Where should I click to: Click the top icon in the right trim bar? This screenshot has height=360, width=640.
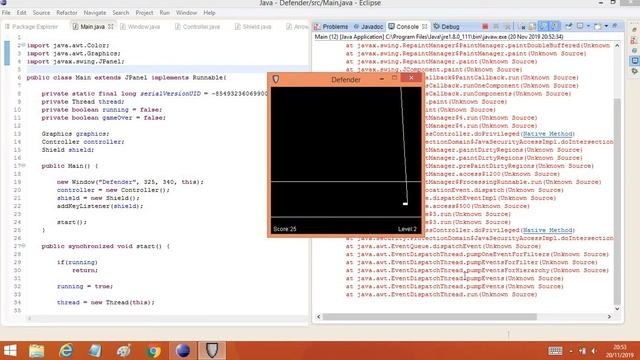point(634,30)
